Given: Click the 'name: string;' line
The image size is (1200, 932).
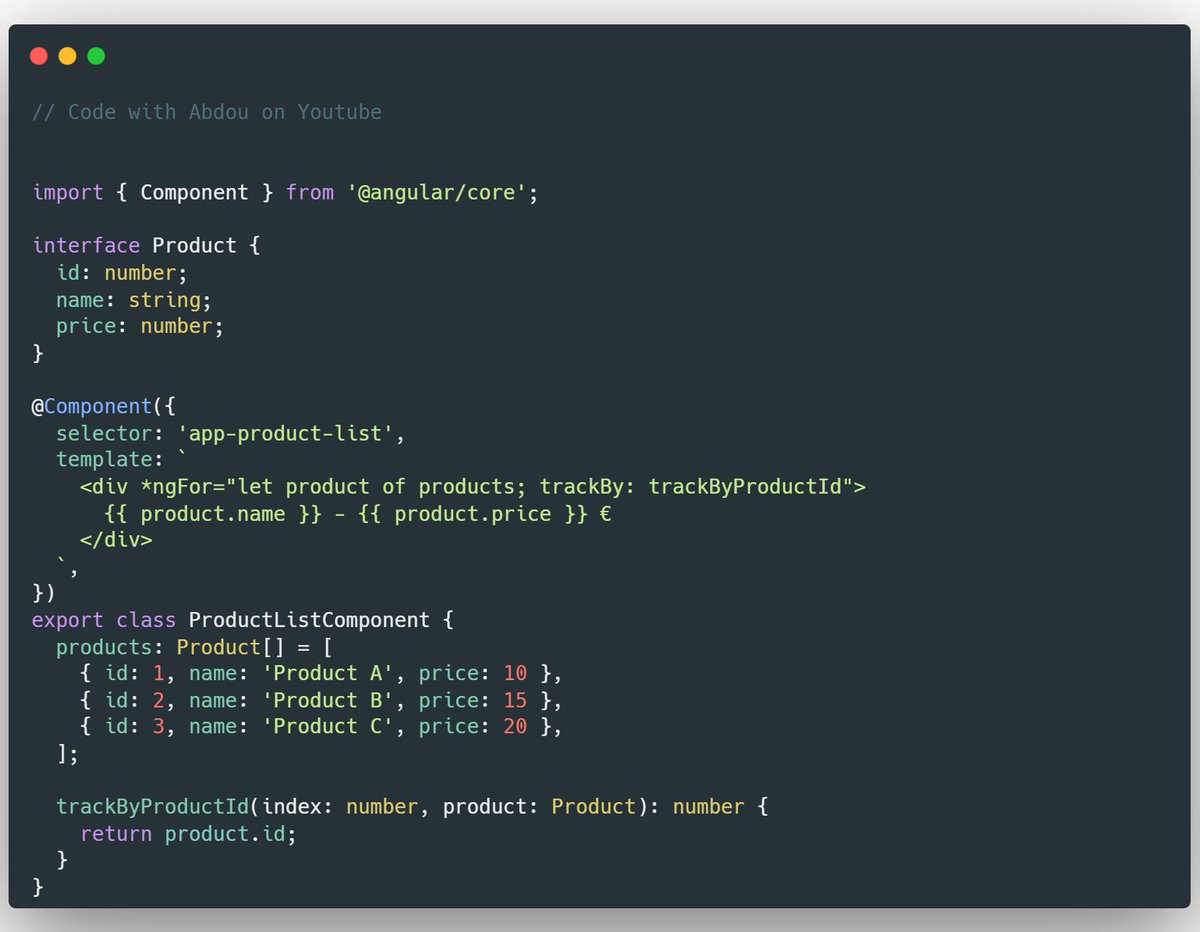Looking at the screenshot, I should coord(134,299).
